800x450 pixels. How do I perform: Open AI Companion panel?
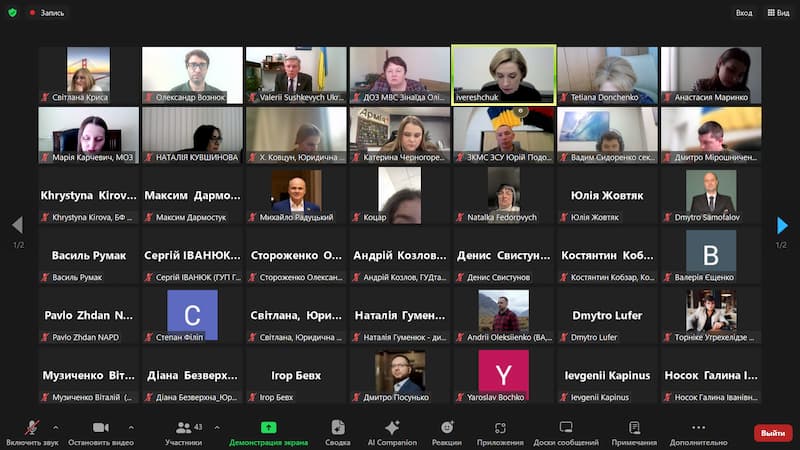point(392,432)
